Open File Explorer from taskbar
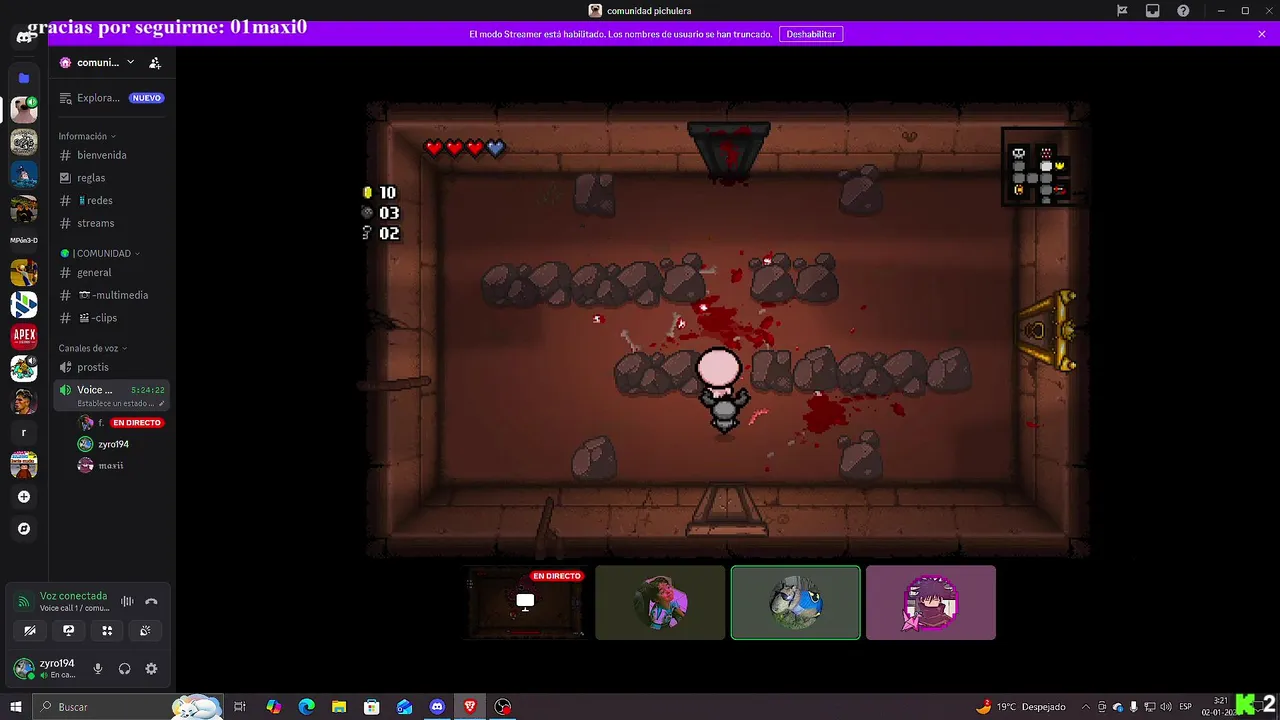Screen dimensions: 1280x720 pyautogui.click(x=339, y=707)
